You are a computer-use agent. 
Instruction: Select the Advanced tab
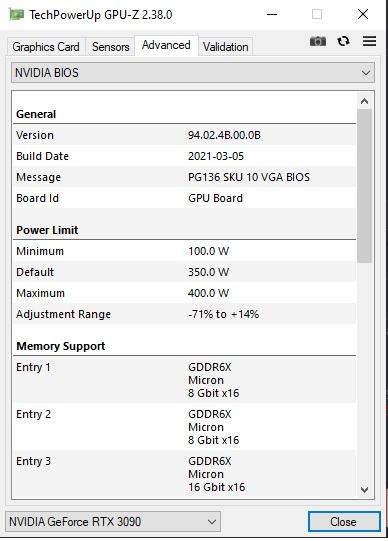point(166,45)
